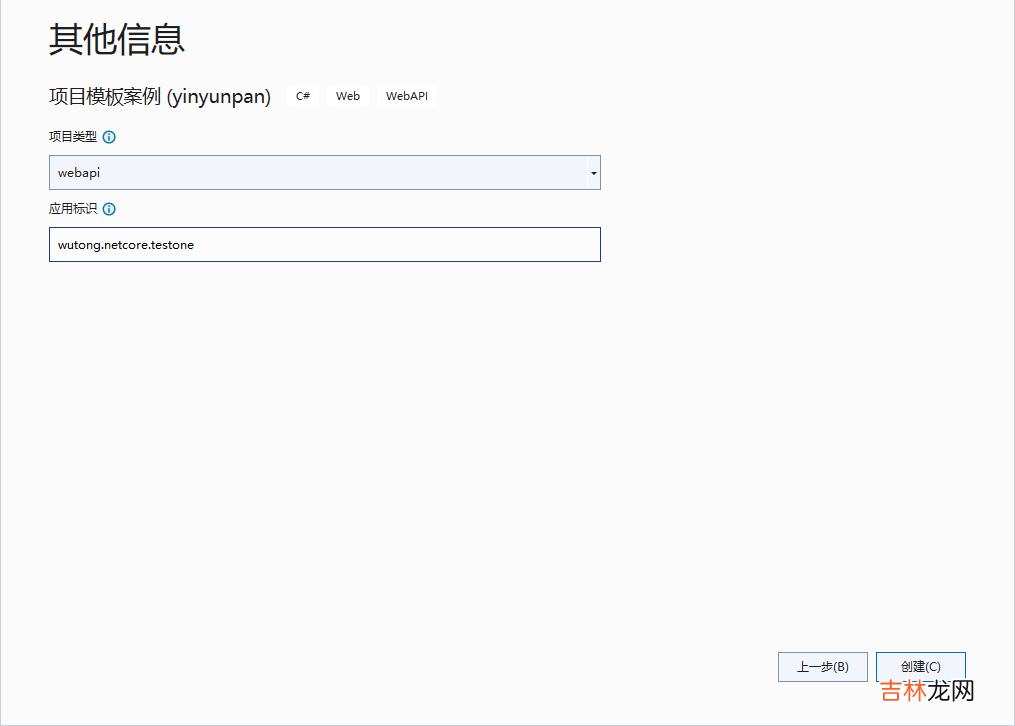Click the orange 吉林 watermark text
Image resolution: width=1015 pixels, height=726 pixels.
(903, 691)
